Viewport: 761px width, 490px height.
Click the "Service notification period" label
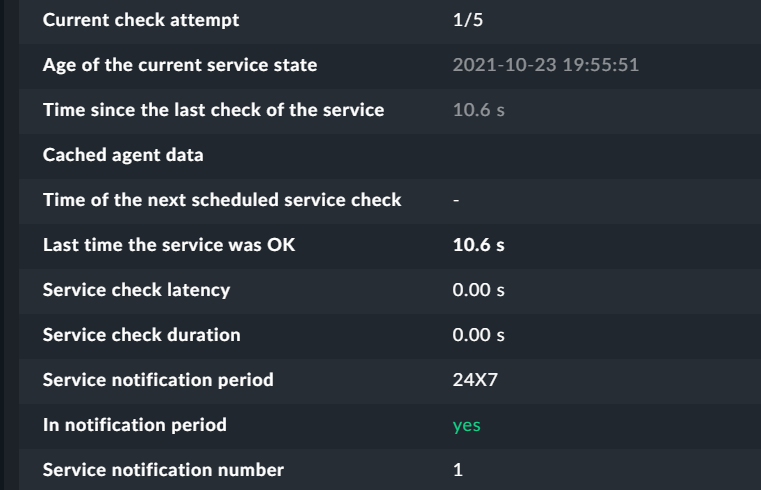(158, 380)
